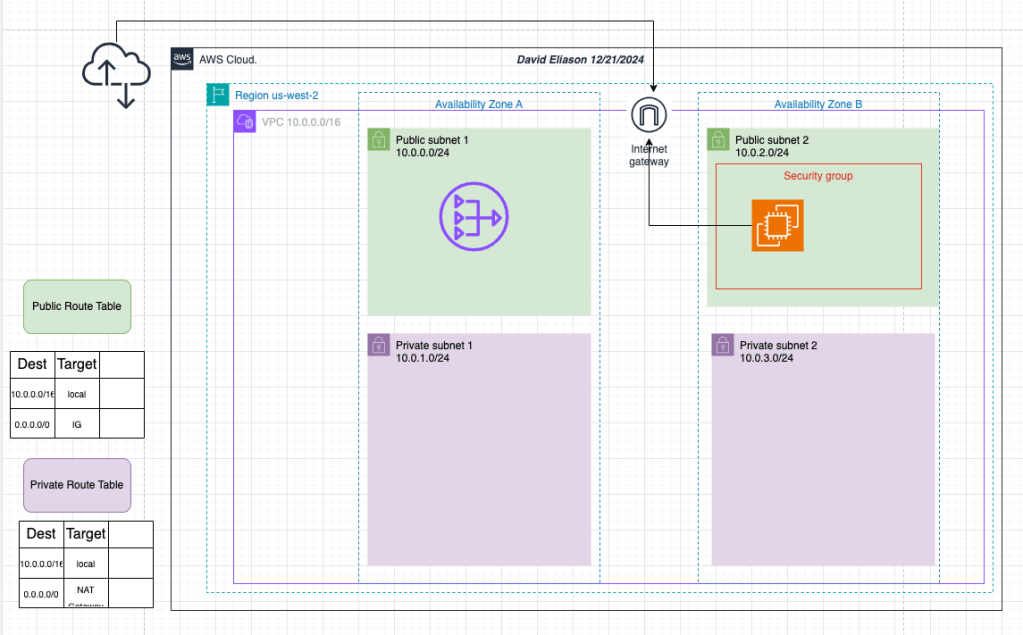
Task: Select the Private subnet 1 lock icon
Action: click(379, 345)
